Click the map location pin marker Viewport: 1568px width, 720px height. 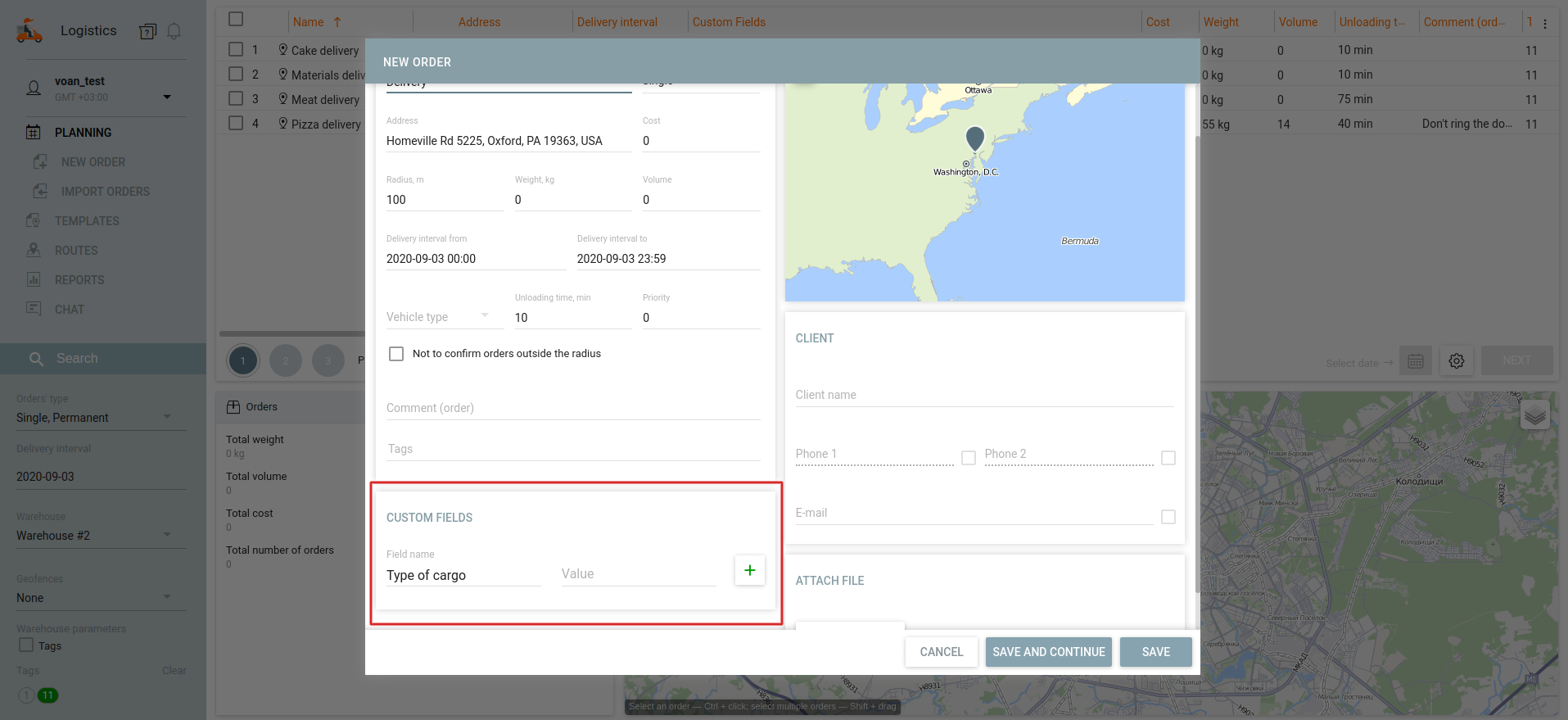click(x=974, y=138)
